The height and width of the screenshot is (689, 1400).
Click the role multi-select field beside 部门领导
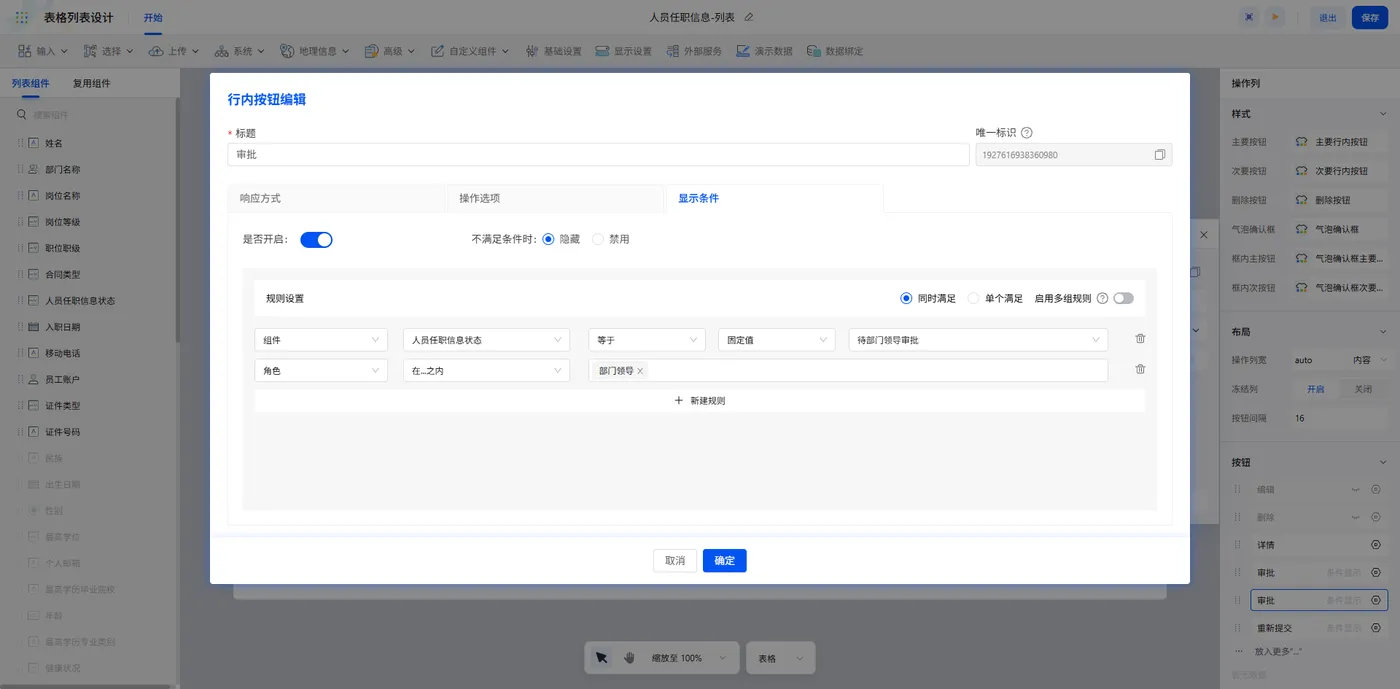(848, 371)
